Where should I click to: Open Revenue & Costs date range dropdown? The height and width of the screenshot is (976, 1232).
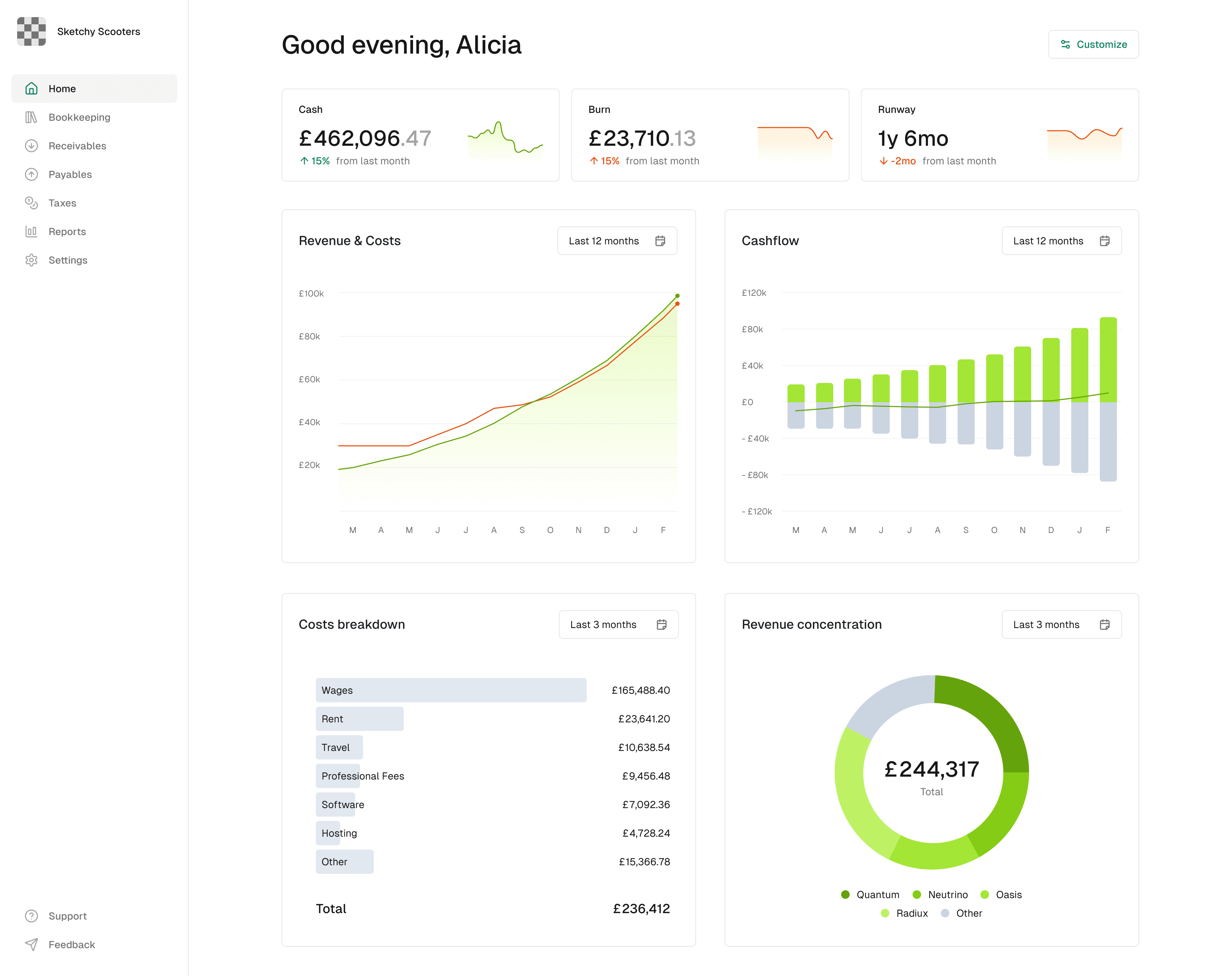pyautogui.click(x=617, y=241)
